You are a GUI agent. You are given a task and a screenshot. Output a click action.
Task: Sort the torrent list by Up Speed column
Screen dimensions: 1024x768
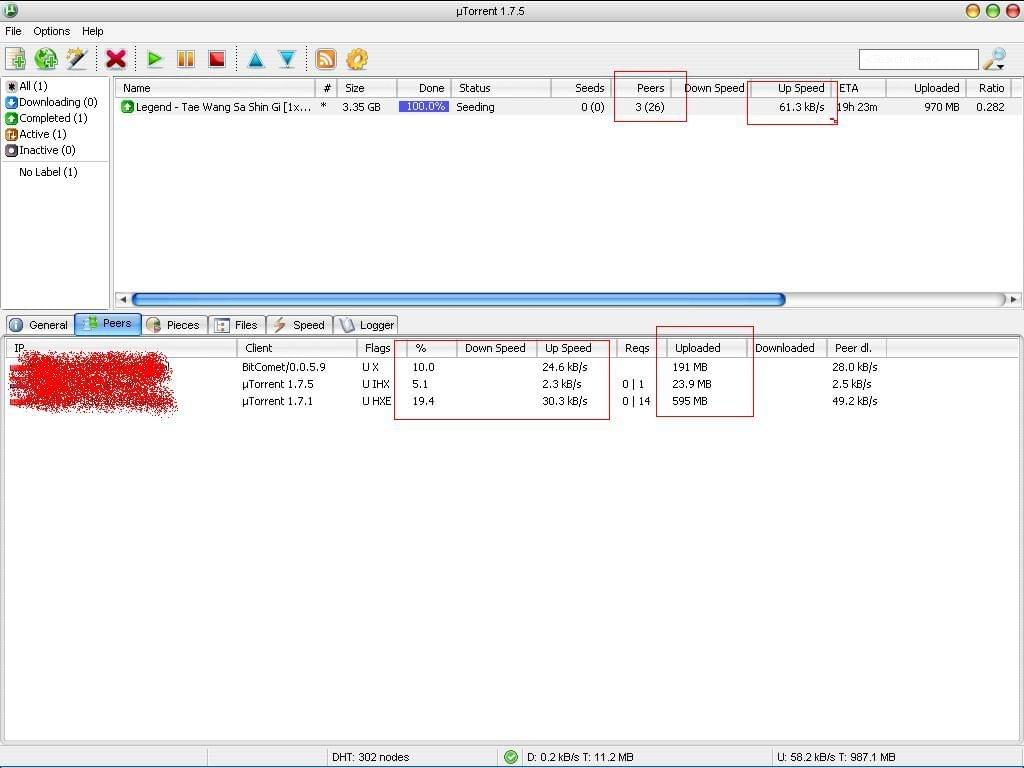[x=800, y=88]
